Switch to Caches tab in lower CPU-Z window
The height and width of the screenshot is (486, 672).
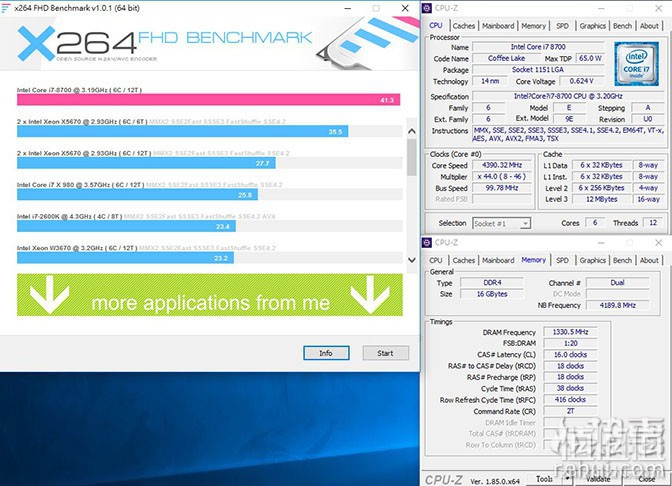(x=464, y=260)
